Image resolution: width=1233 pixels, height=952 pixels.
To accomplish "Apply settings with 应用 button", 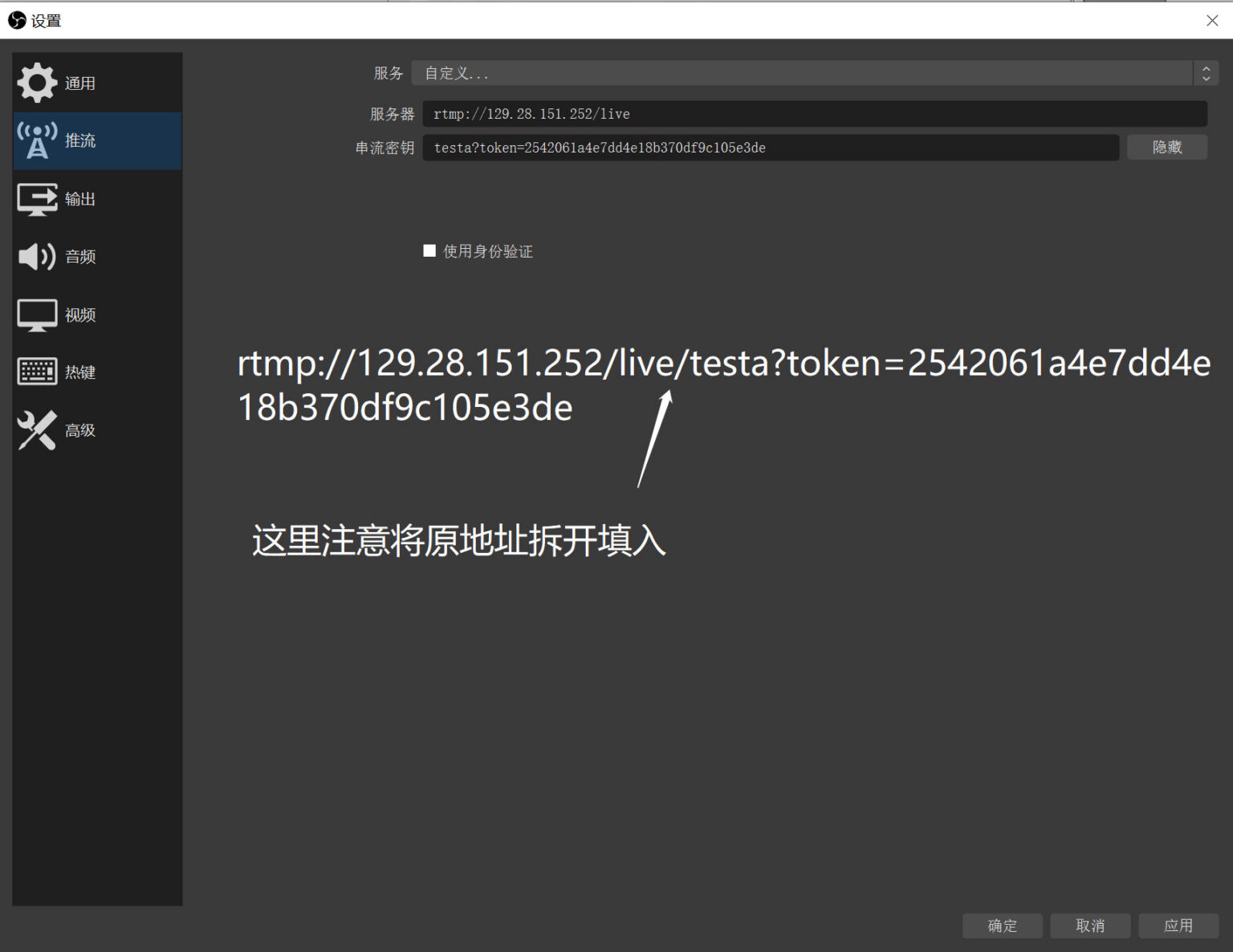I will coord(1178,926).
